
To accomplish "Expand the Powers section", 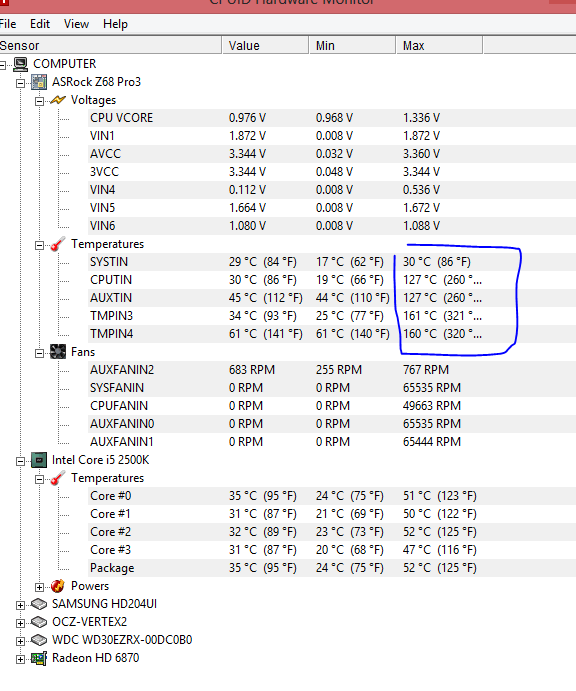I will [x=39, y=587].
